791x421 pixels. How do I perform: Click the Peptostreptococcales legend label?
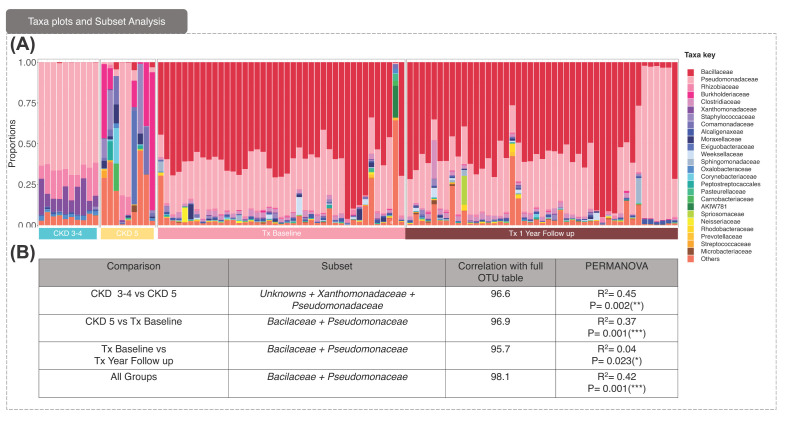click(730, 184)
